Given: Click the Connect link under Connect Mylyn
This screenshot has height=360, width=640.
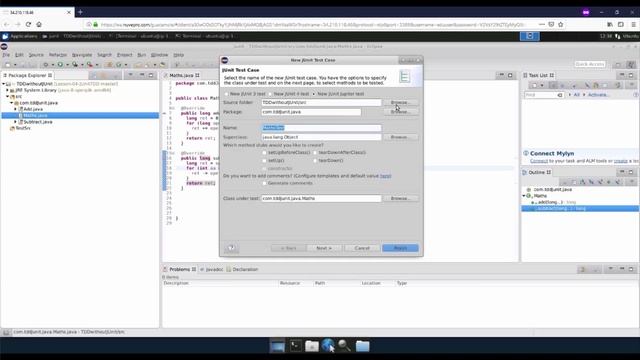Looking at the screenshot, I should pos(539,161).
